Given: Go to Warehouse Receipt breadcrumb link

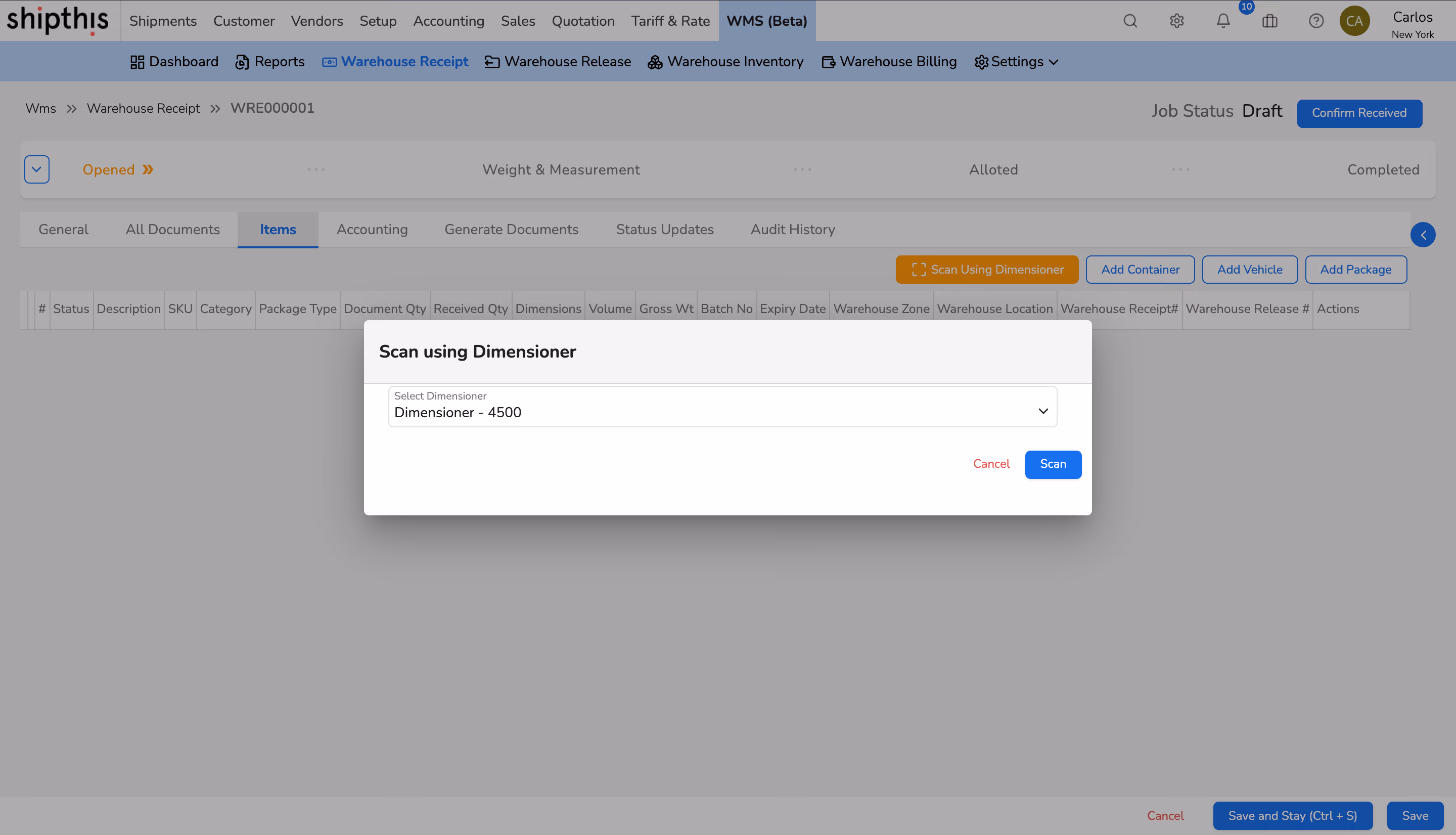Looking at the screenshot, I should pos(143,109).
